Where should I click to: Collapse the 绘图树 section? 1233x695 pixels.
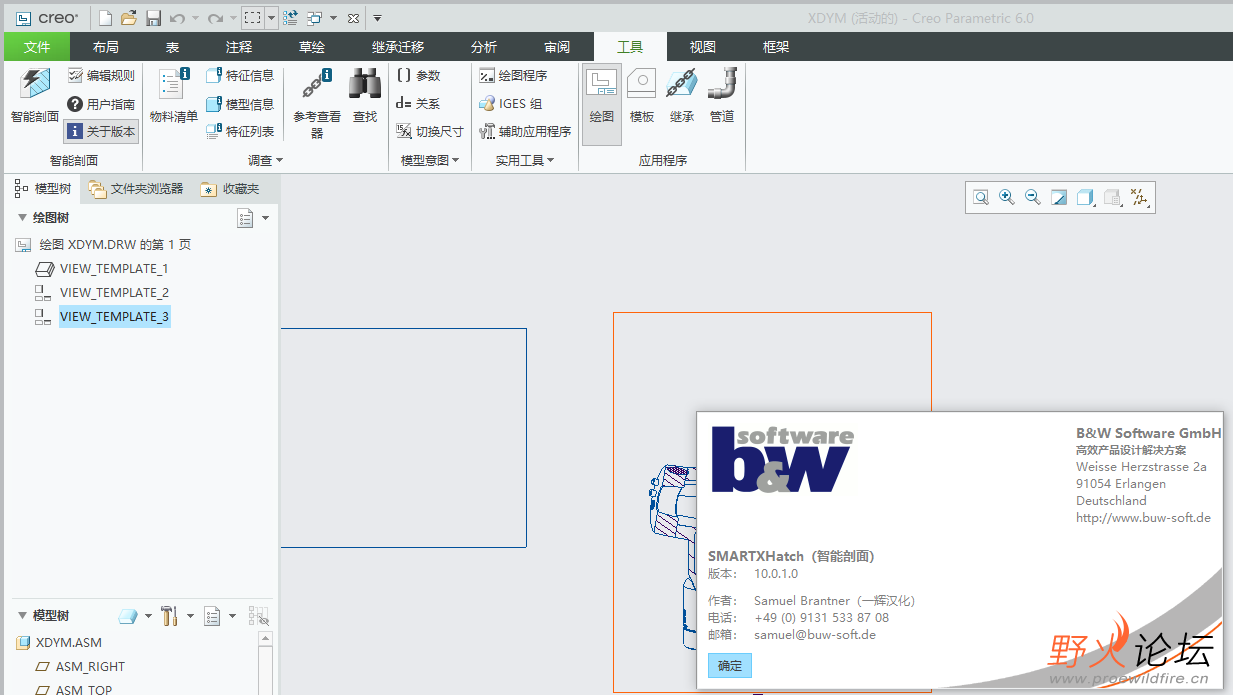(22, 217)
